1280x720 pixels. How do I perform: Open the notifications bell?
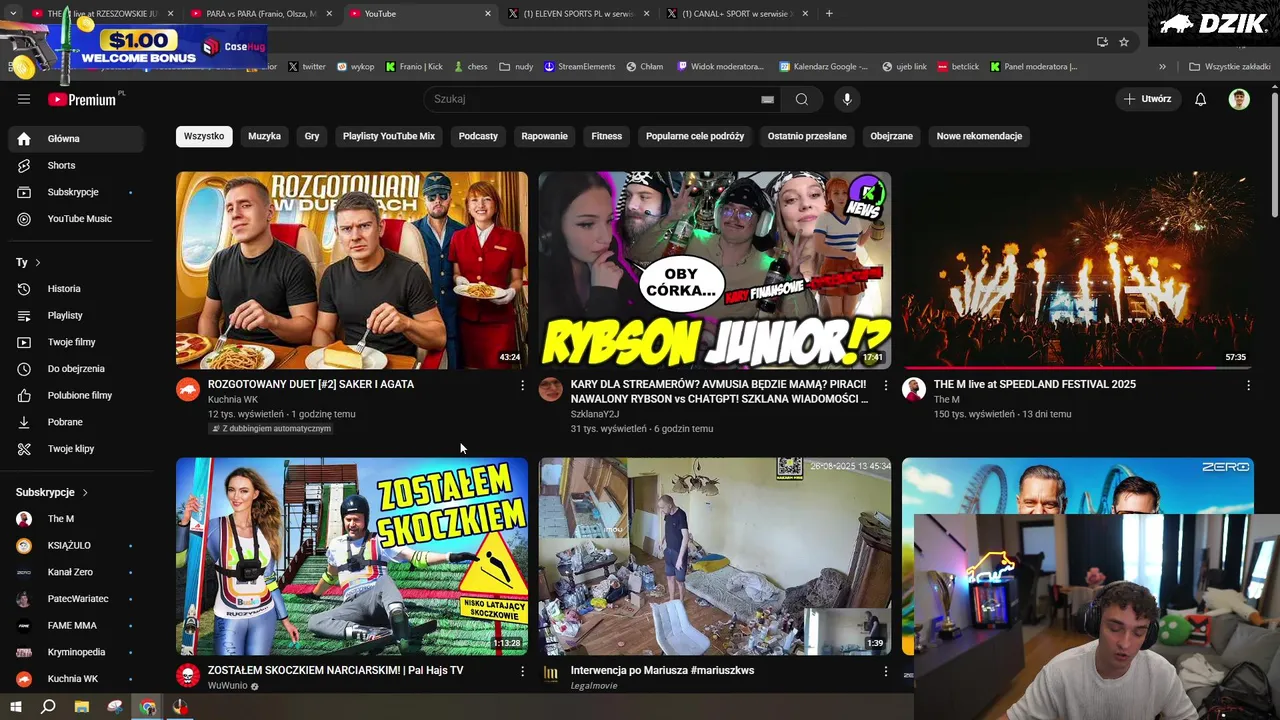[x=1201, y=99]
